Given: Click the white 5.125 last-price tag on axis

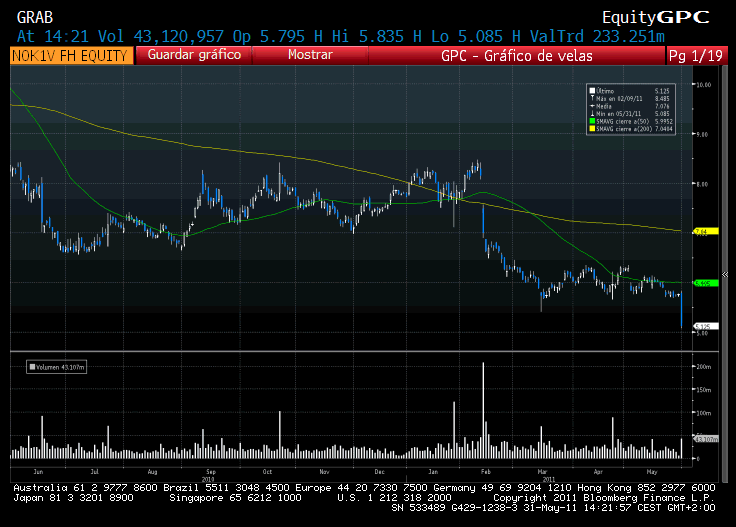Looking at the screenshot, I should (x=706, y=326).
